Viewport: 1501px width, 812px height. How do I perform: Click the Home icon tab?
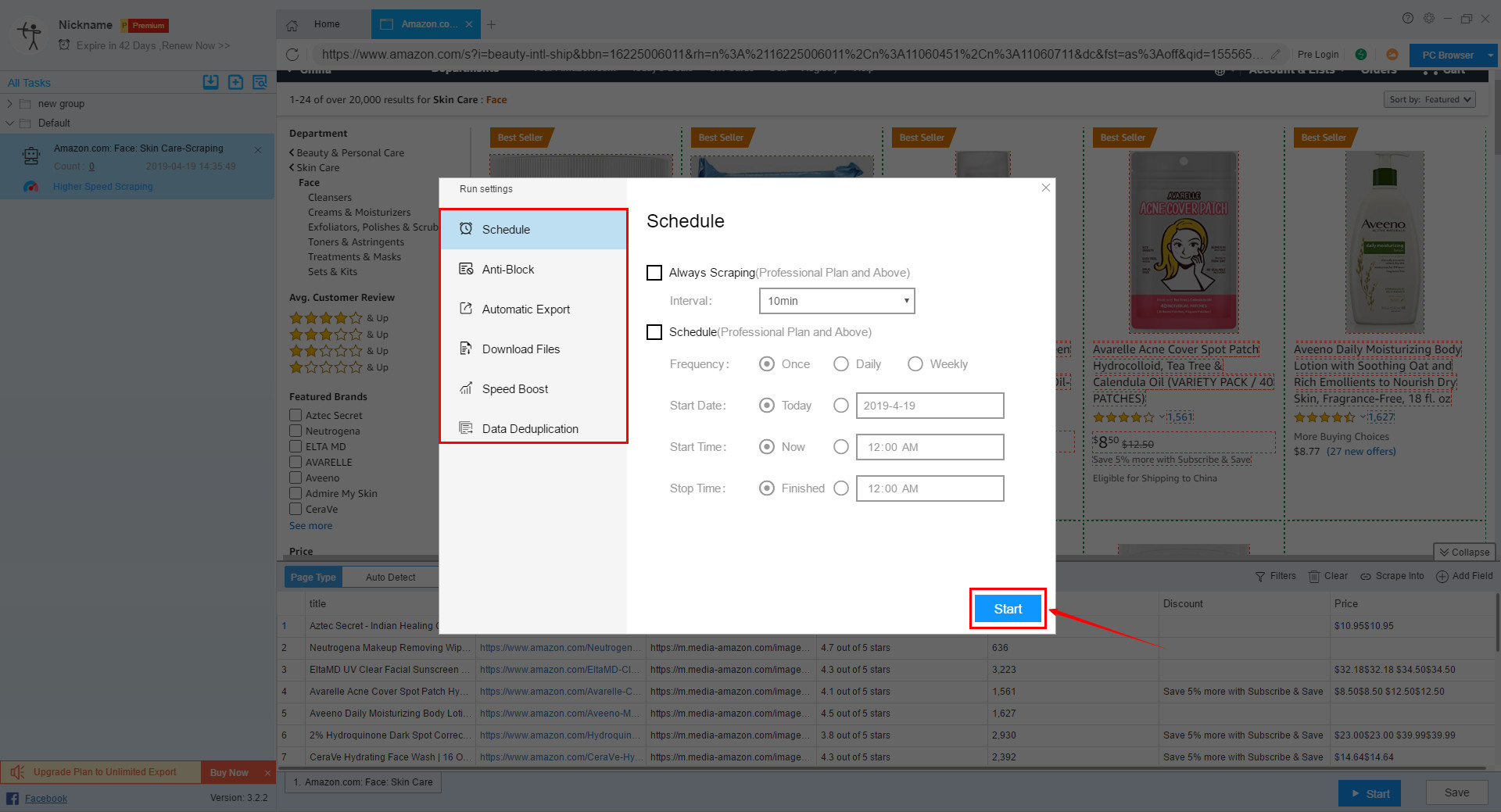pyautogui.click(x=292, y=25)
